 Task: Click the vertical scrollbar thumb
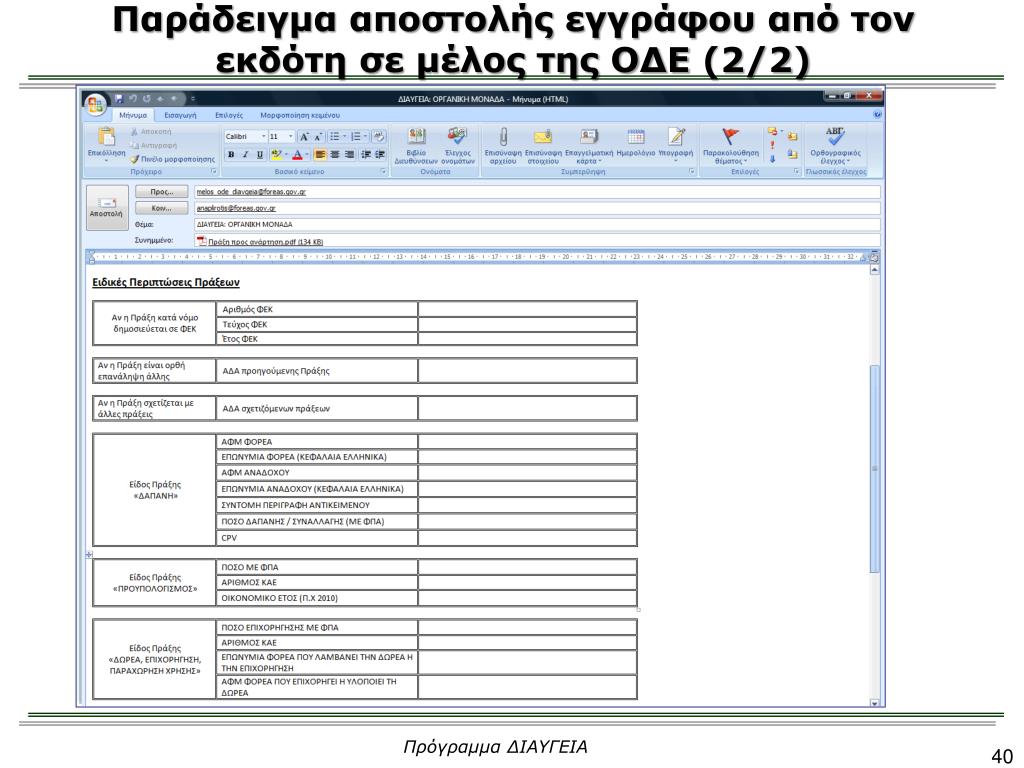tap(874, 469)
